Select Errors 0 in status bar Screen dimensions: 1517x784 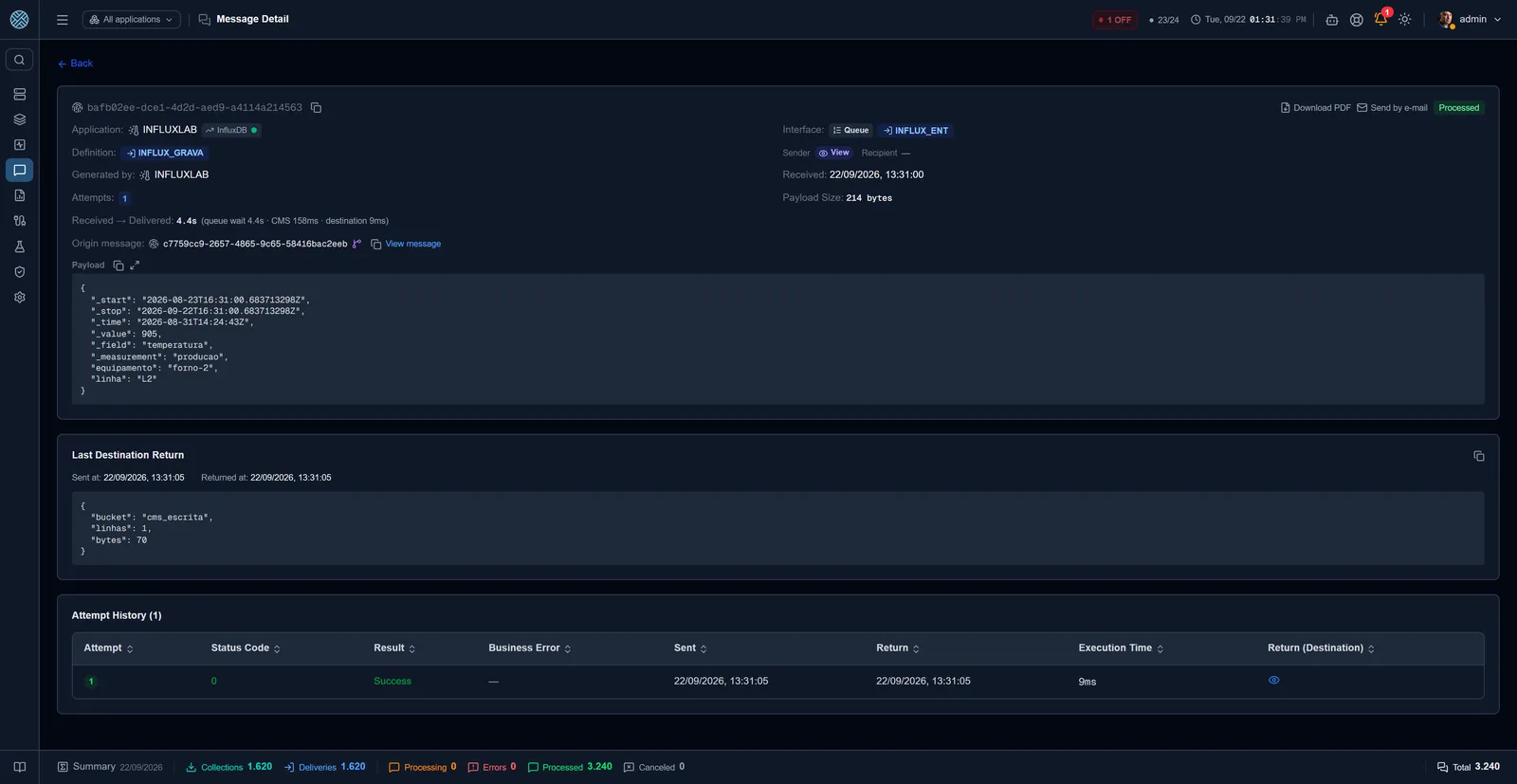492,767
